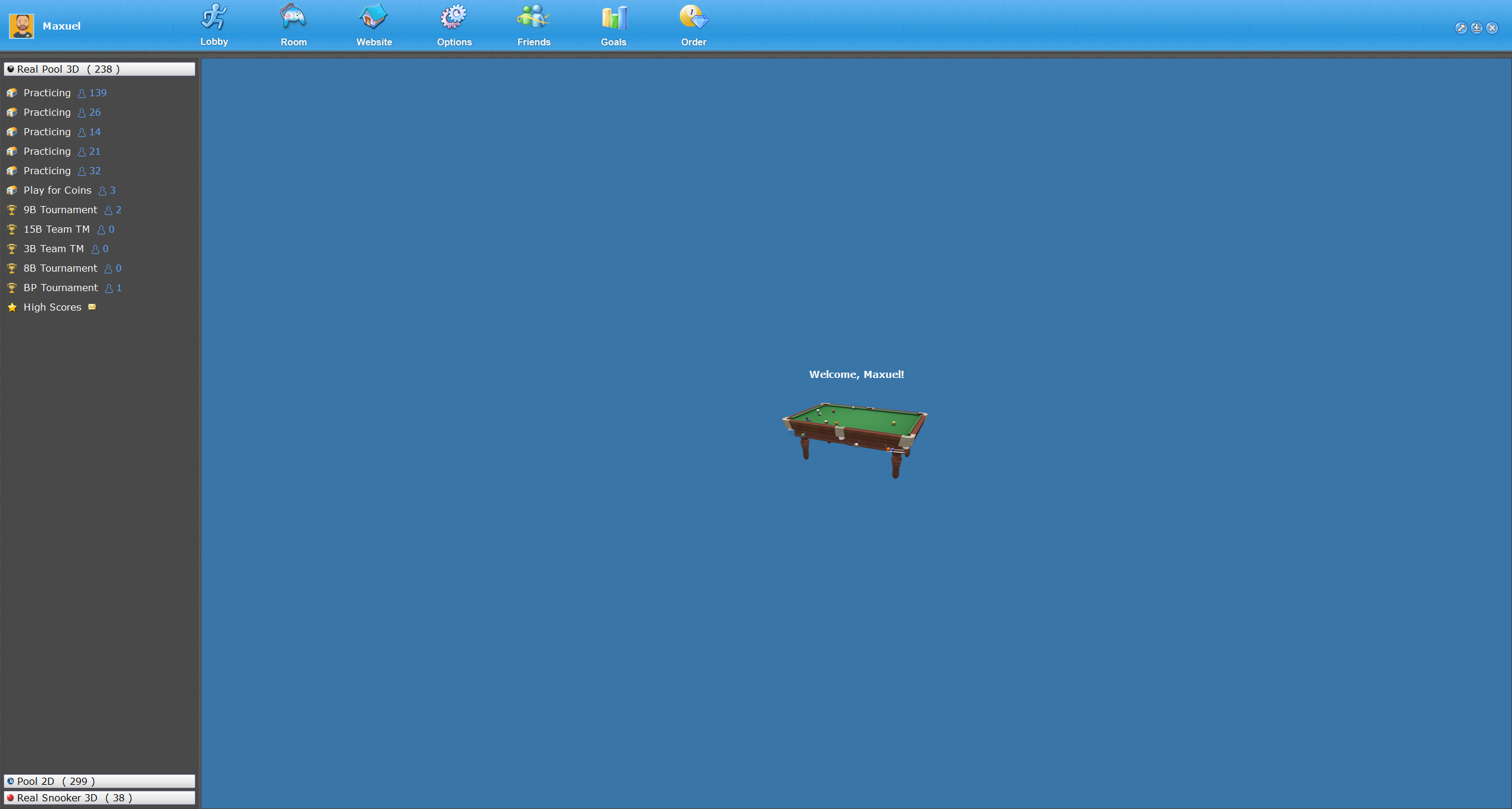Open the Lobby running-man icon
Screen dimensions: 1512x809
(x=214, y=18)
